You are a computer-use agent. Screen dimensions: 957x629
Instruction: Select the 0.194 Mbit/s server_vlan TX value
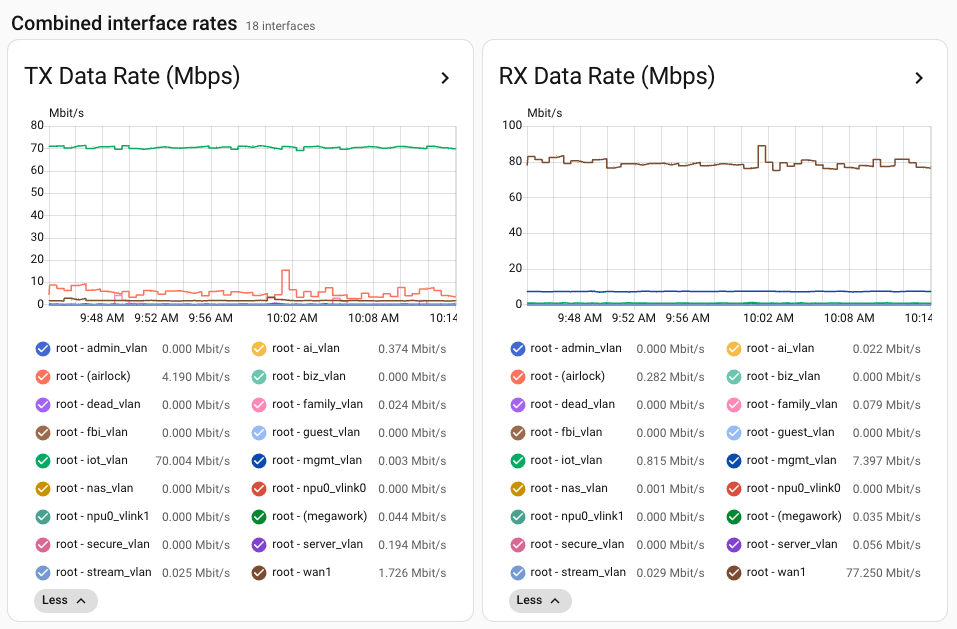point(412,545)
